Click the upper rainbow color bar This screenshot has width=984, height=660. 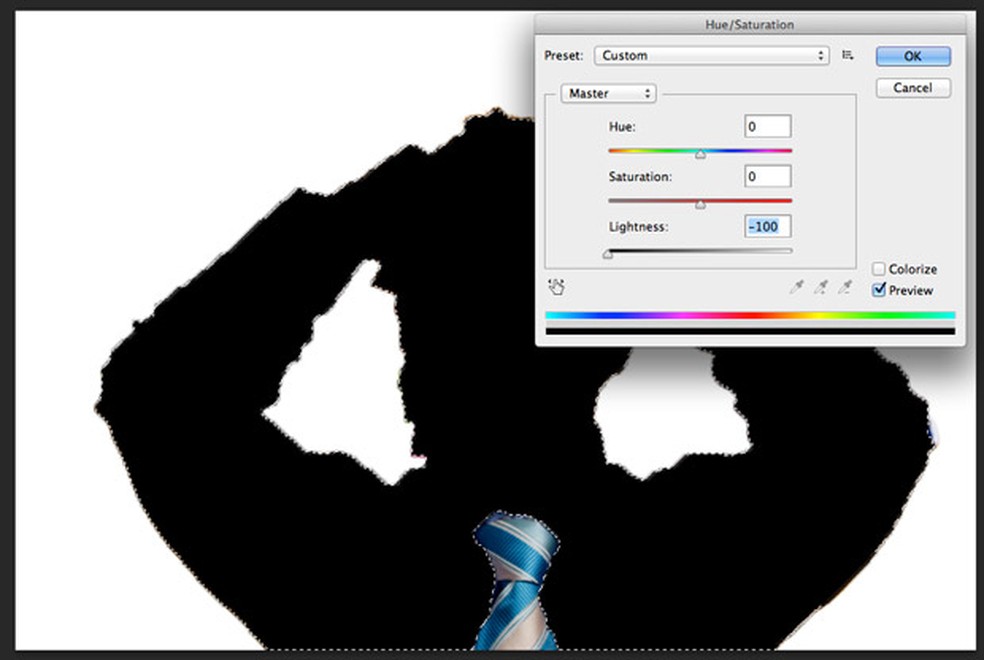(750, 316)
